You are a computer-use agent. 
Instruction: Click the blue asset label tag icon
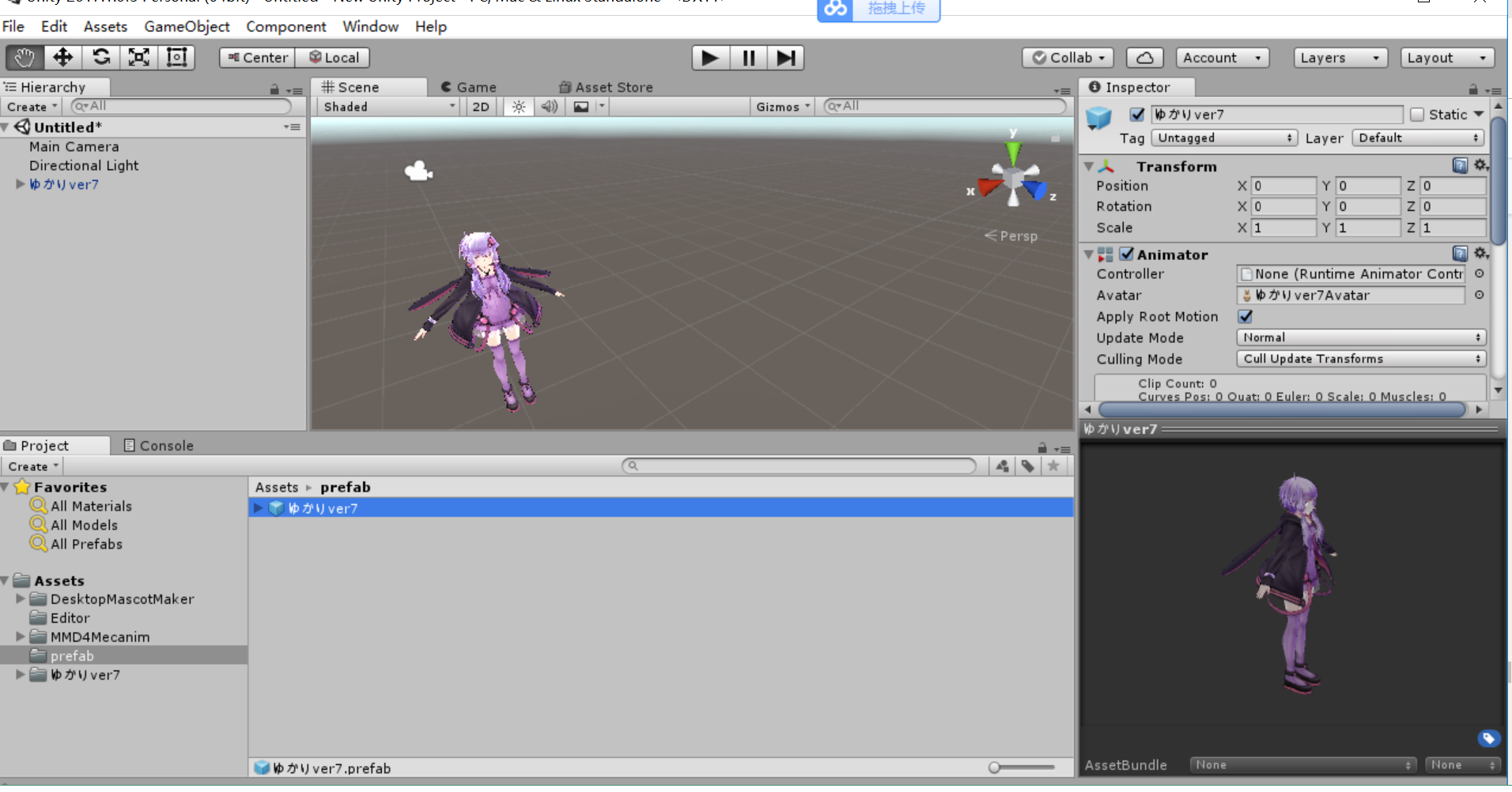[1488, 738]
